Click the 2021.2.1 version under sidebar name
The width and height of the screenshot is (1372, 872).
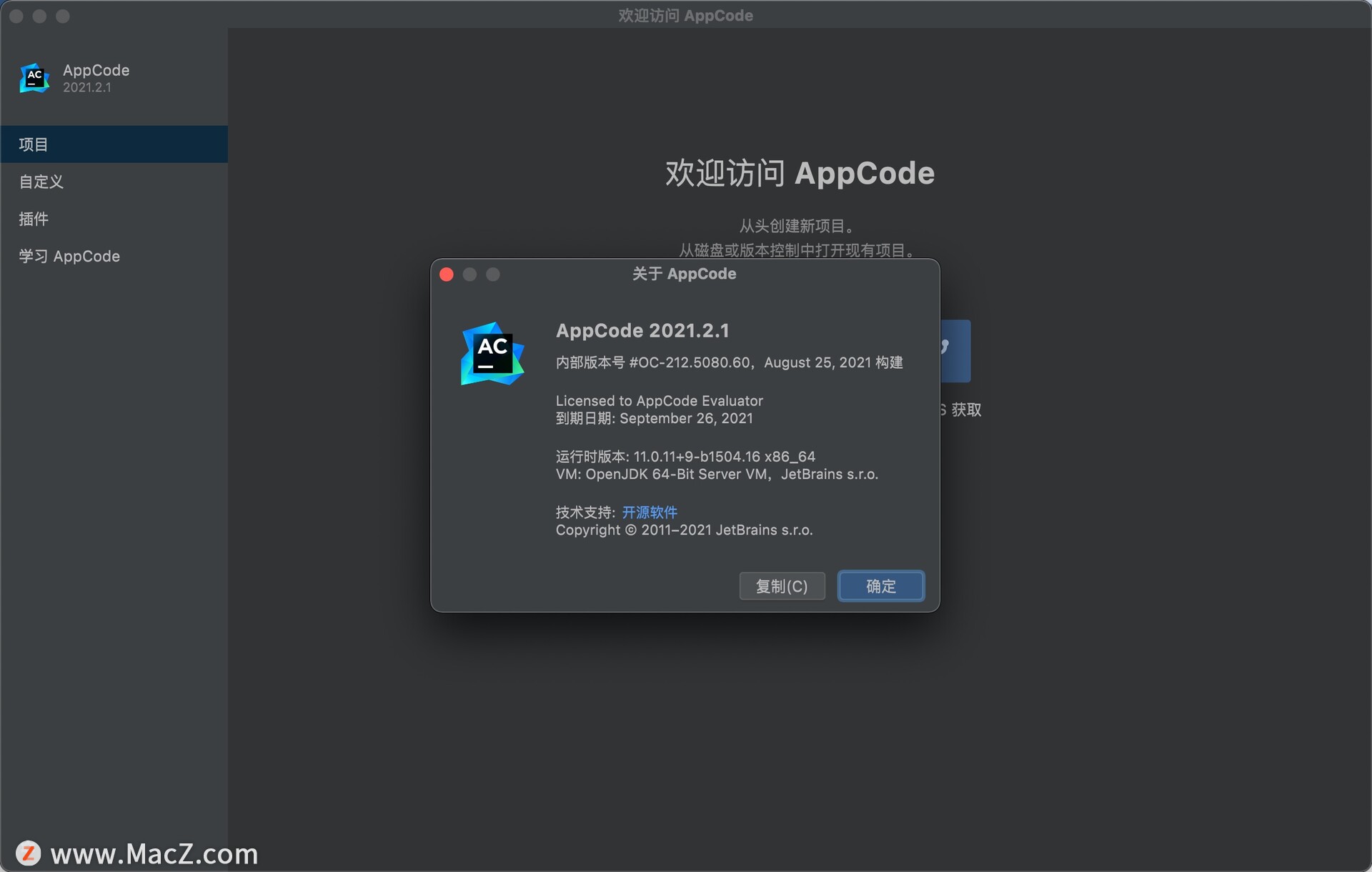pos(87,87)
